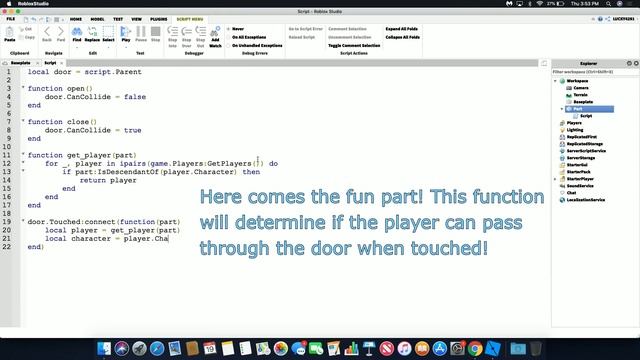This screenshot has width=640, height=360.
Task: Select Chat in Explorer
Action: click(571, 193)
